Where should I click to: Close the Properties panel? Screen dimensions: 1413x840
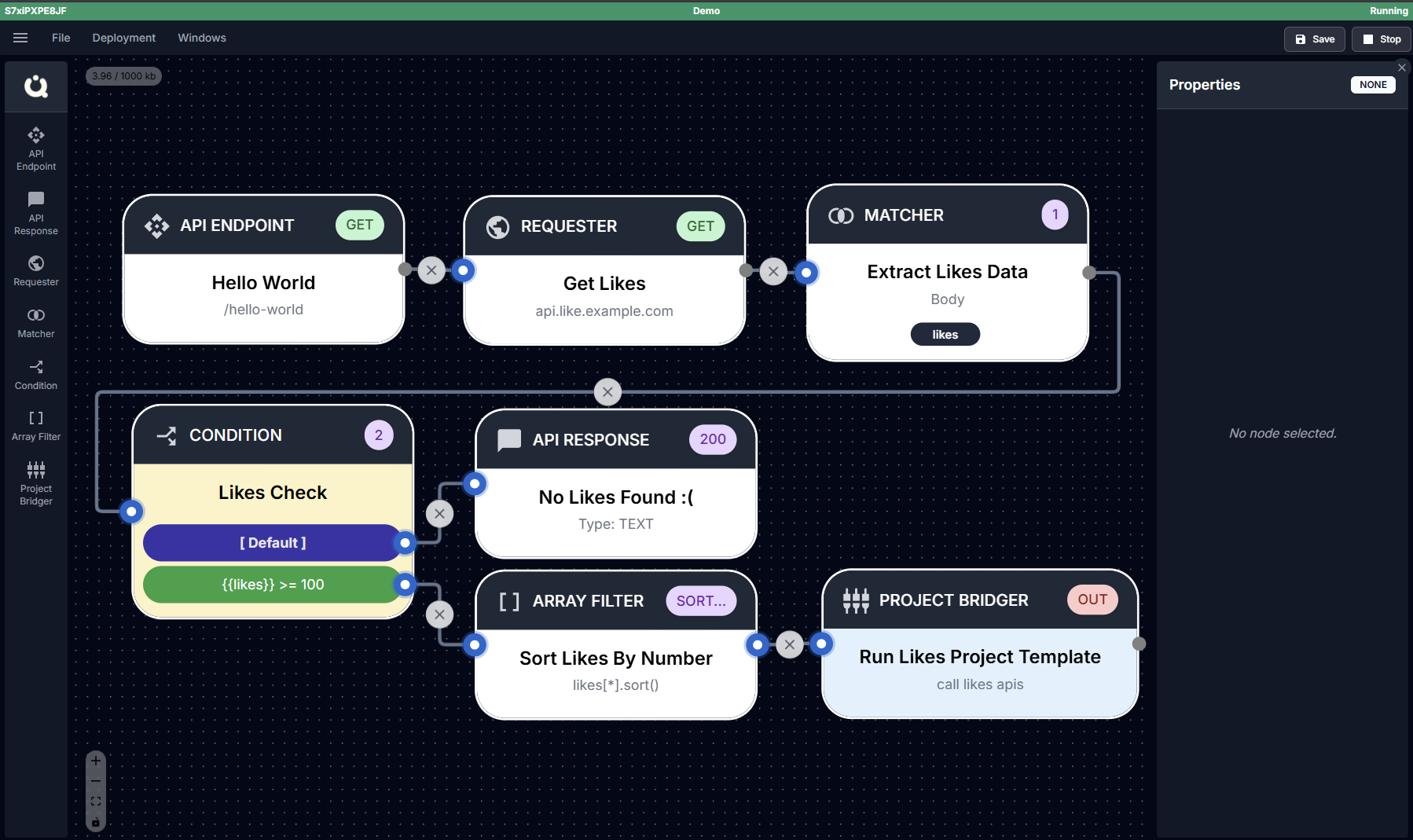(x=1402, y=68)
